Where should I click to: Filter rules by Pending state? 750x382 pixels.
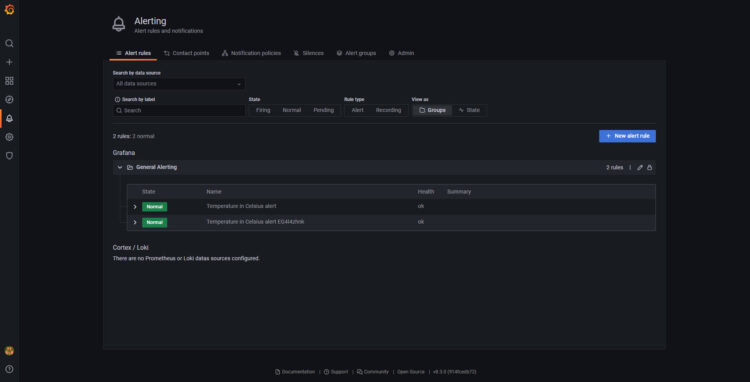[324, 110]
